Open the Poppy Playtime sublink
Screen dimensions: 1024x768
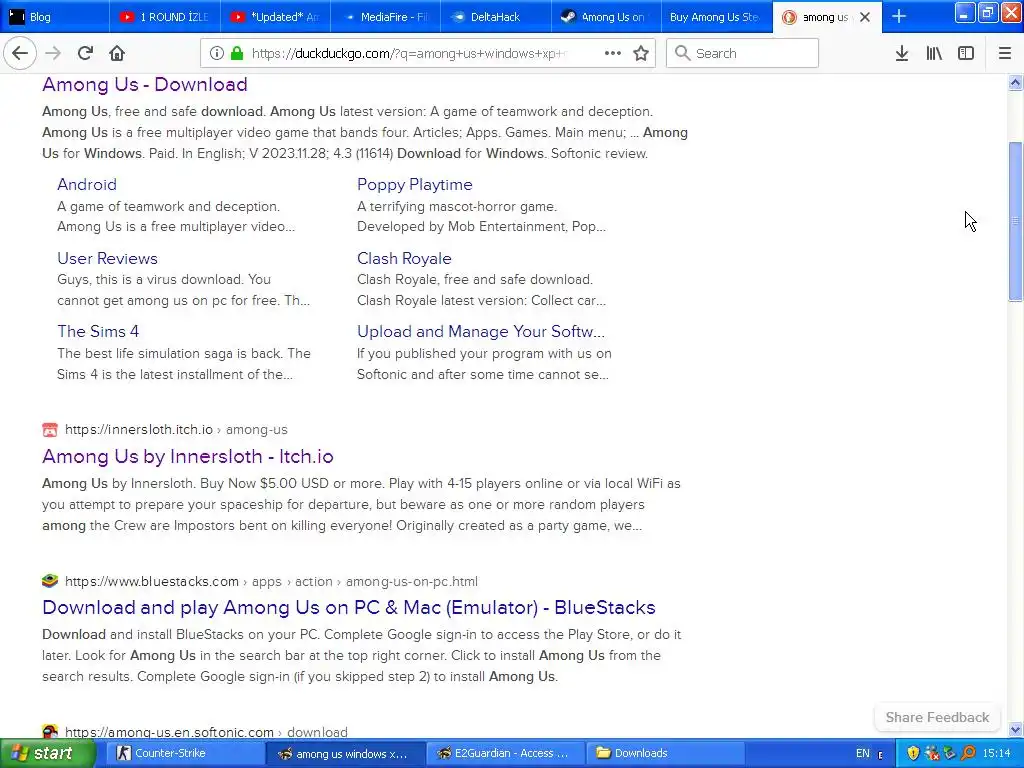click(x=415, y=184)
